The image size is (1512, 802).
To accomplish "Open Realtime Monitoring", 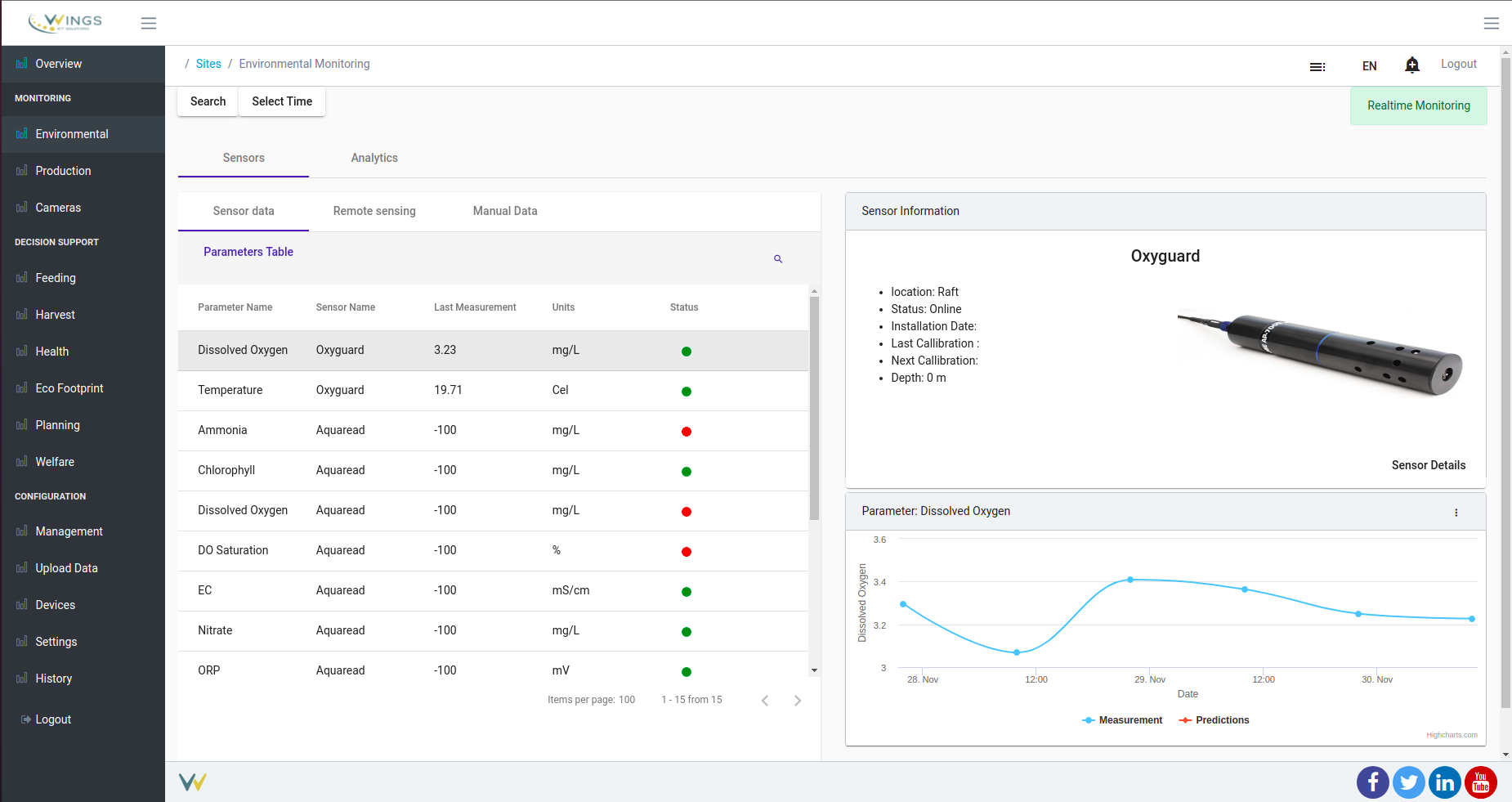I will point(1418,105).
